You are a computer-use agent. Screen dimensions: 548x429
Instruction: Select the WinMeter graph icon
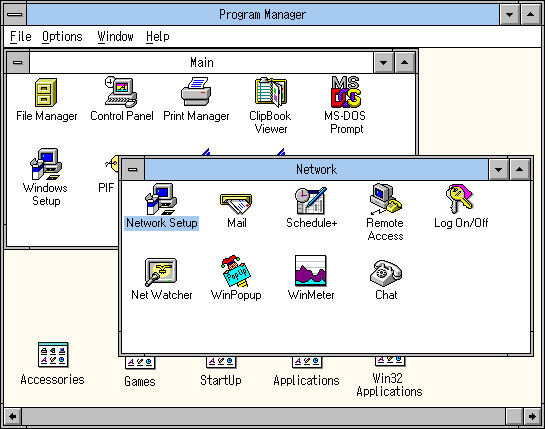coord(311,271)
